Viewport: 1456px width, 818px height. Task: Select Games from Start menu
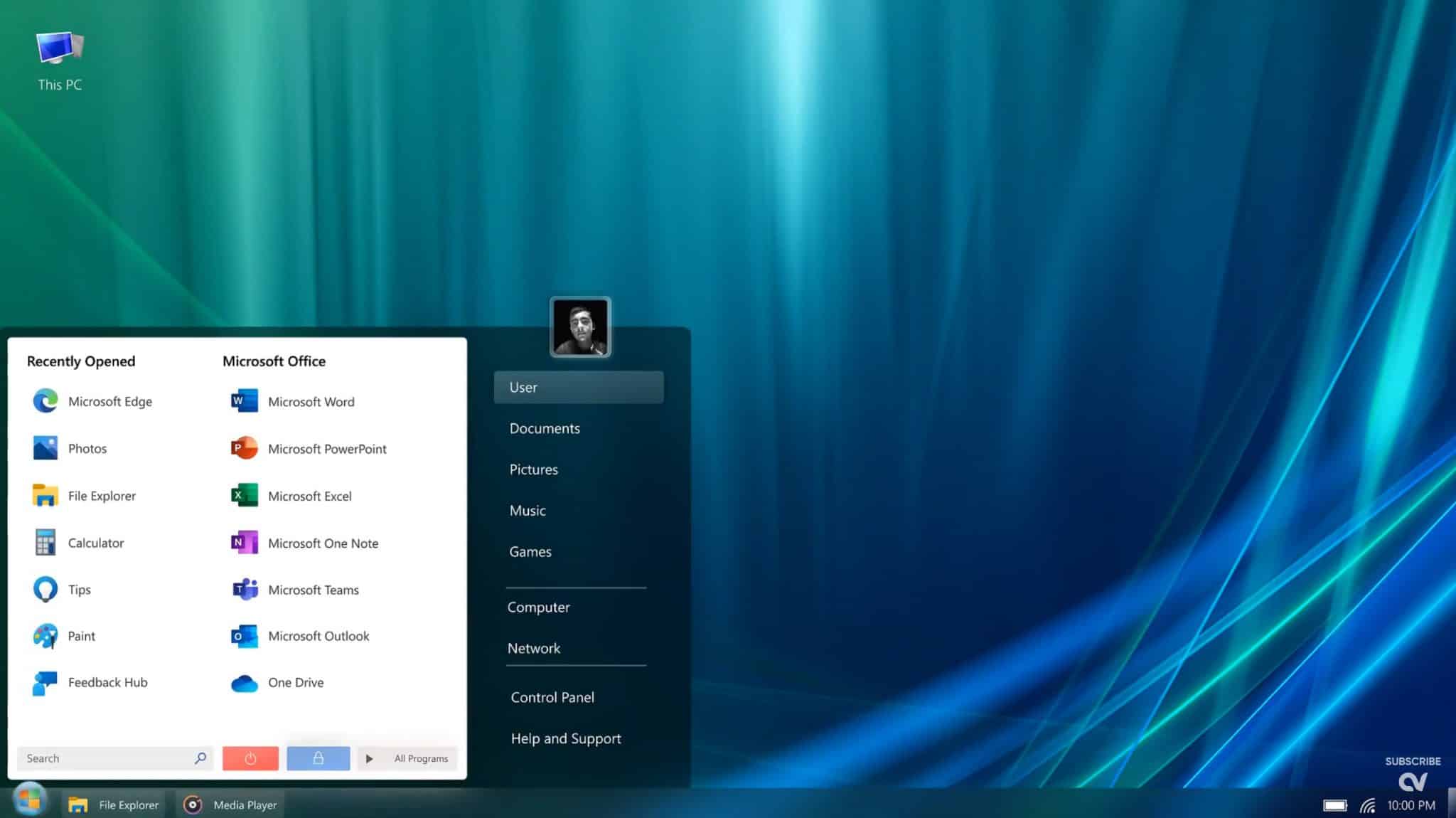(x=530, y=551)
